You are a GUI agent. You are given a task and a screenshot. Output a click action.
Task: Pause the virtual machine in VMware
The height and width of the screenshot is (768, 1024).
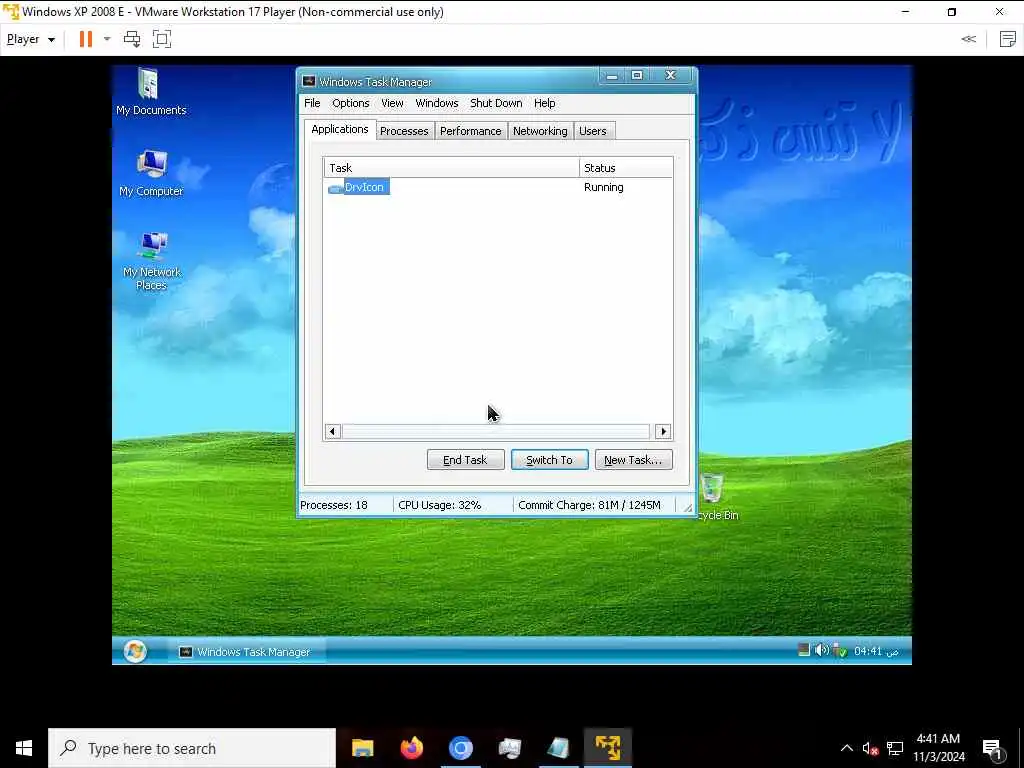point(86,39)
